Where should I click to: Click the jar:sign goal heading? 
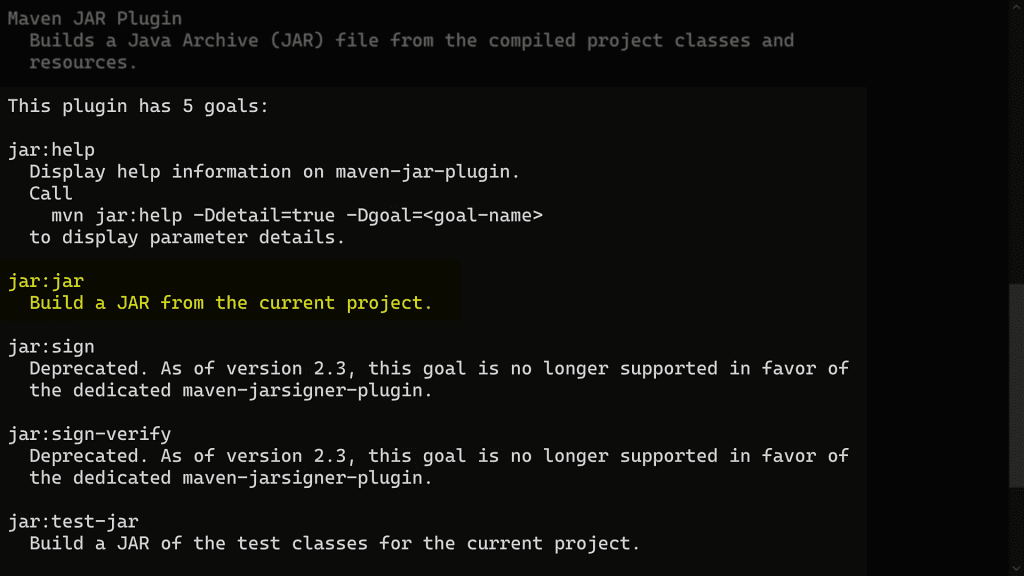pyautogui.click(x=51, y=347)
